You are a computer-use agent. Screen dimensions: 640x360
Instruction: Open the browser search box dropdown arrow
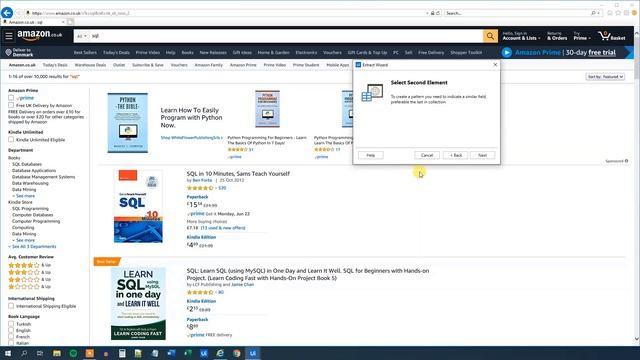[x=598, y=13]
